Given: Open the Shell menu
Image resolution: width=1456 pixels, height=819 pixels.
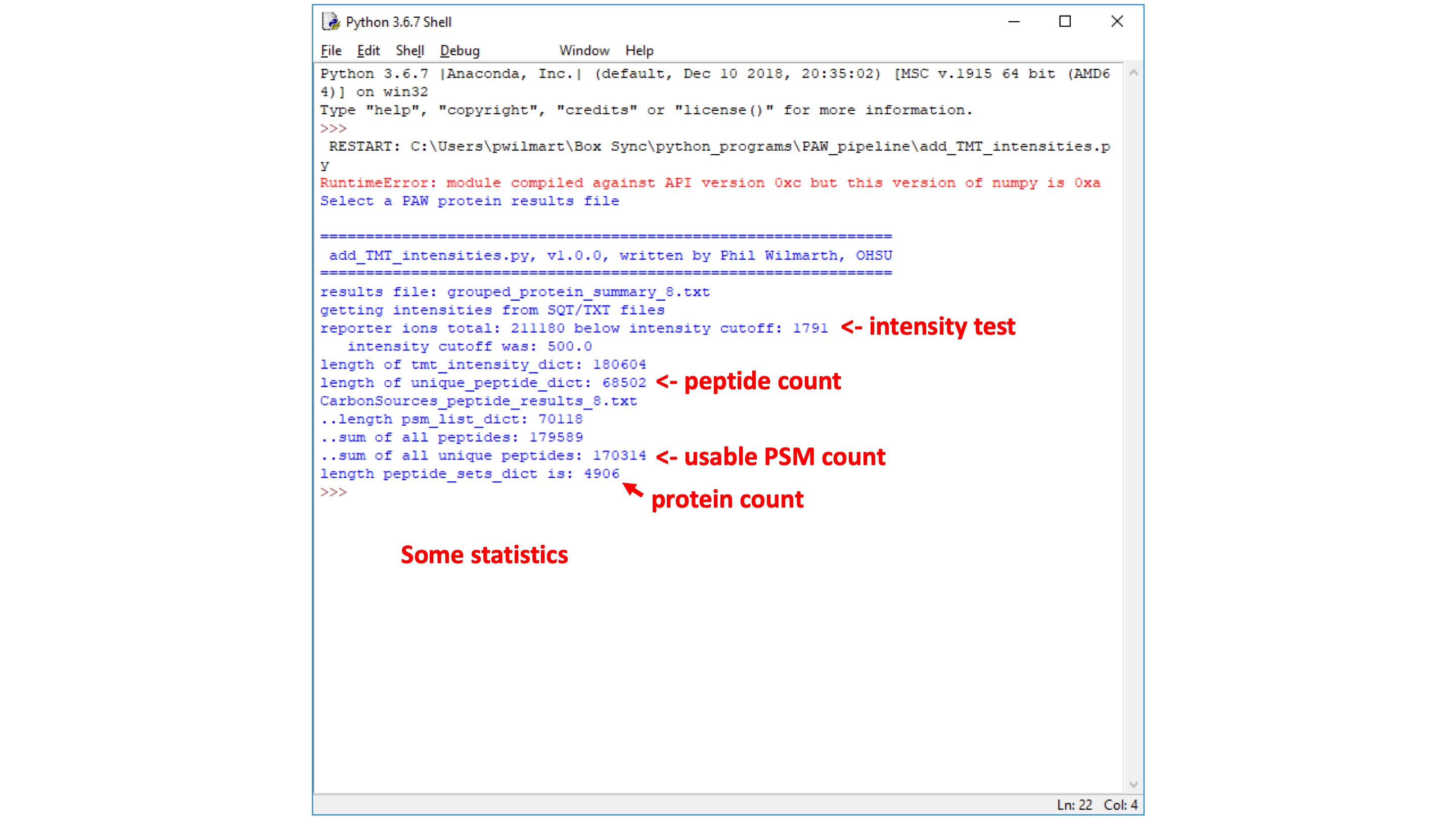Looking at the screenshot, I should point(410,51).
